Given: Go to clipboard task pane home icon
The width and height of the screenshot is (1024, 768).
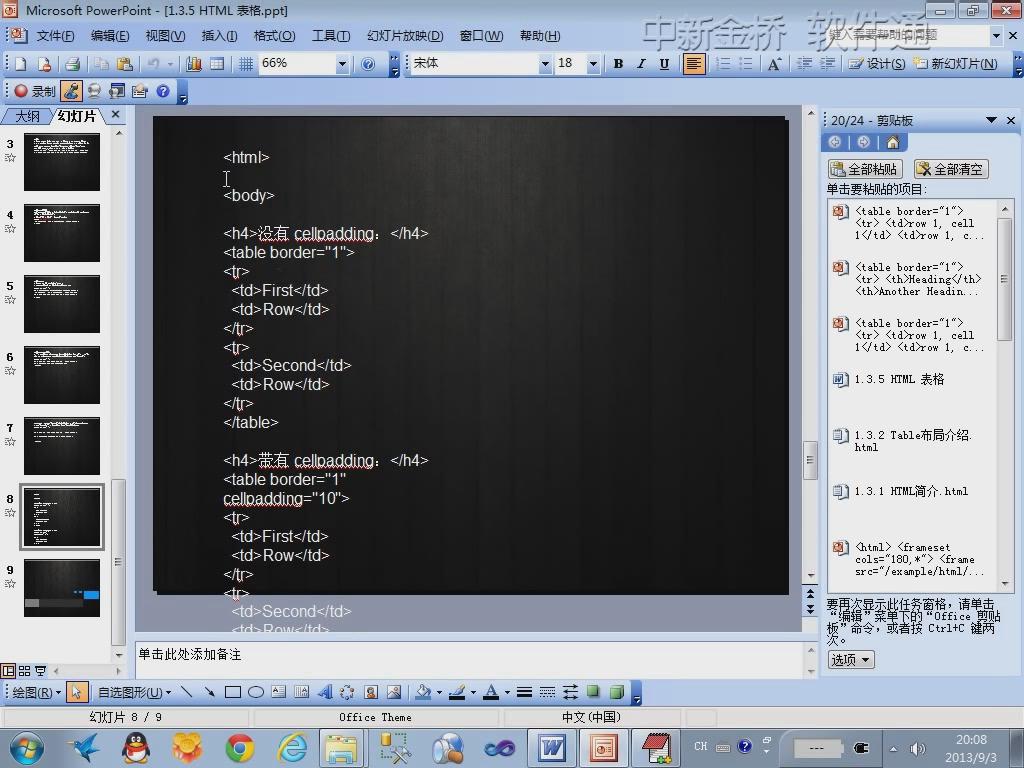Looking at the screenshot, I should (x=893, y=142).
